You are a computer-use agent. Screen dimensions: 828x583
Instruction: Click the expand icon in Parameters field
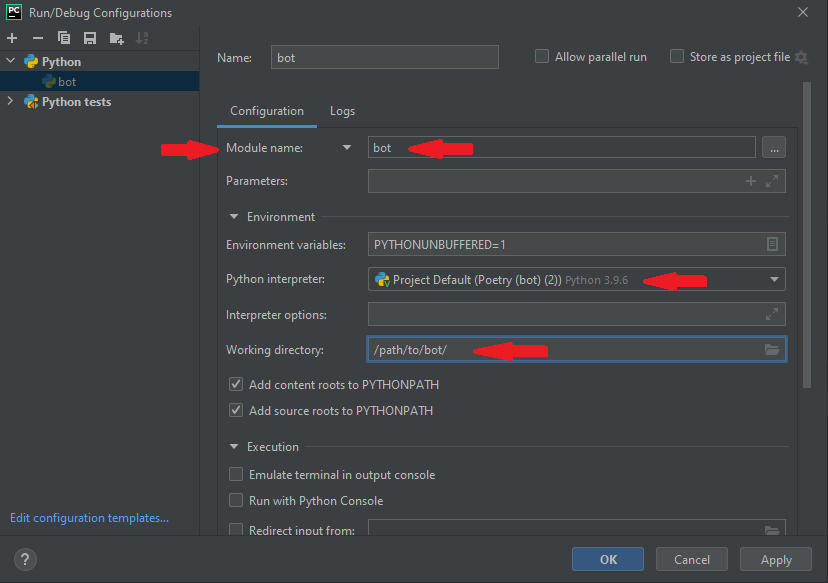(x=772, y=181)
